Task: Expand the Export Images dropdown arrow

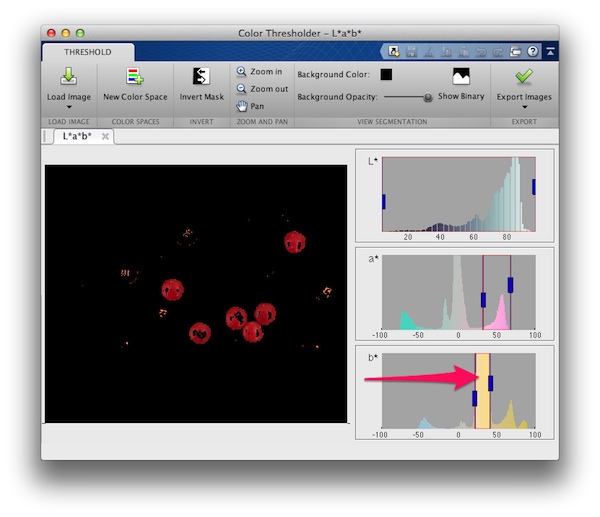Action: [x=523, y=106]
